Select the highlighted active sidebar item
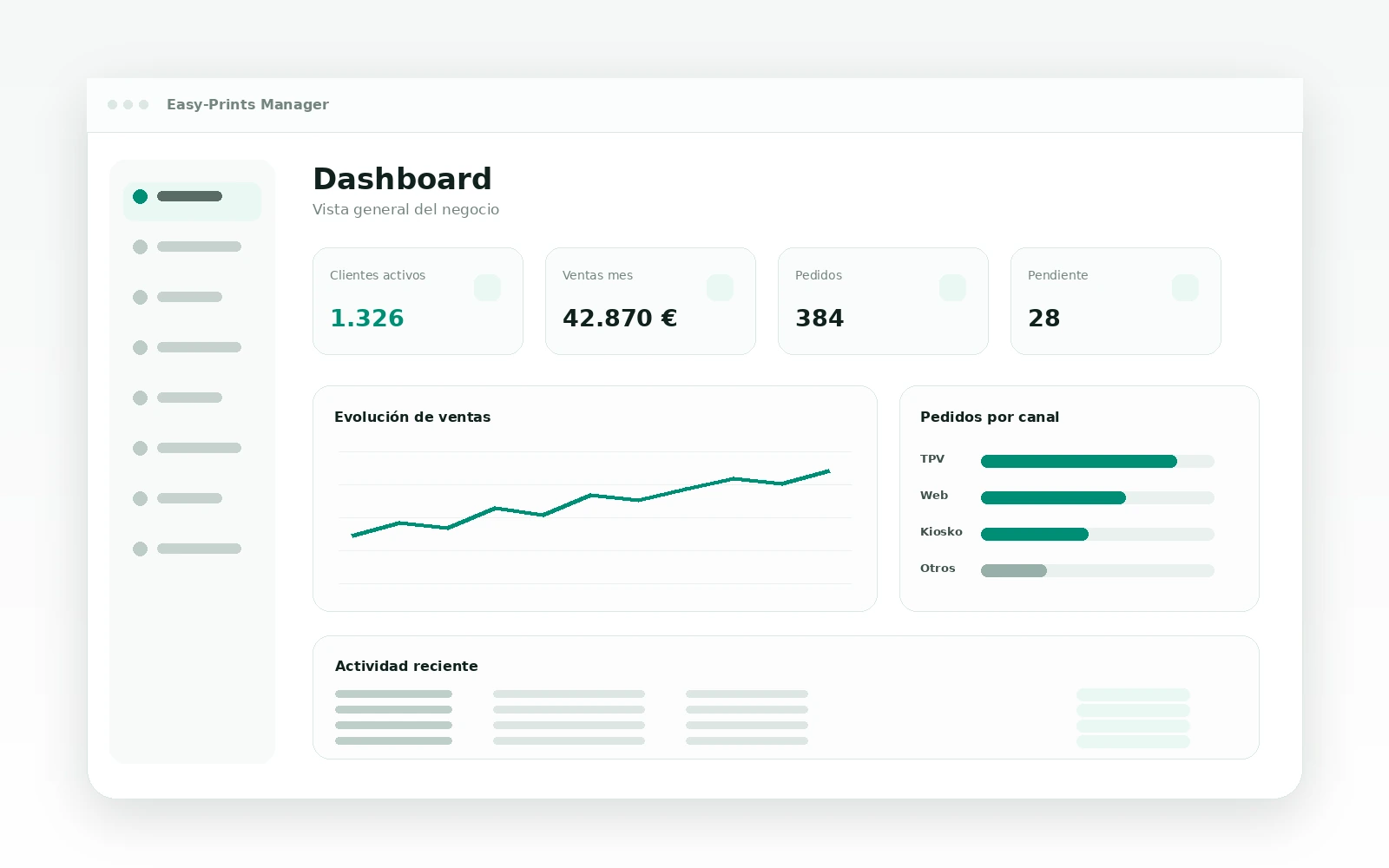 (x=192, y=201)
